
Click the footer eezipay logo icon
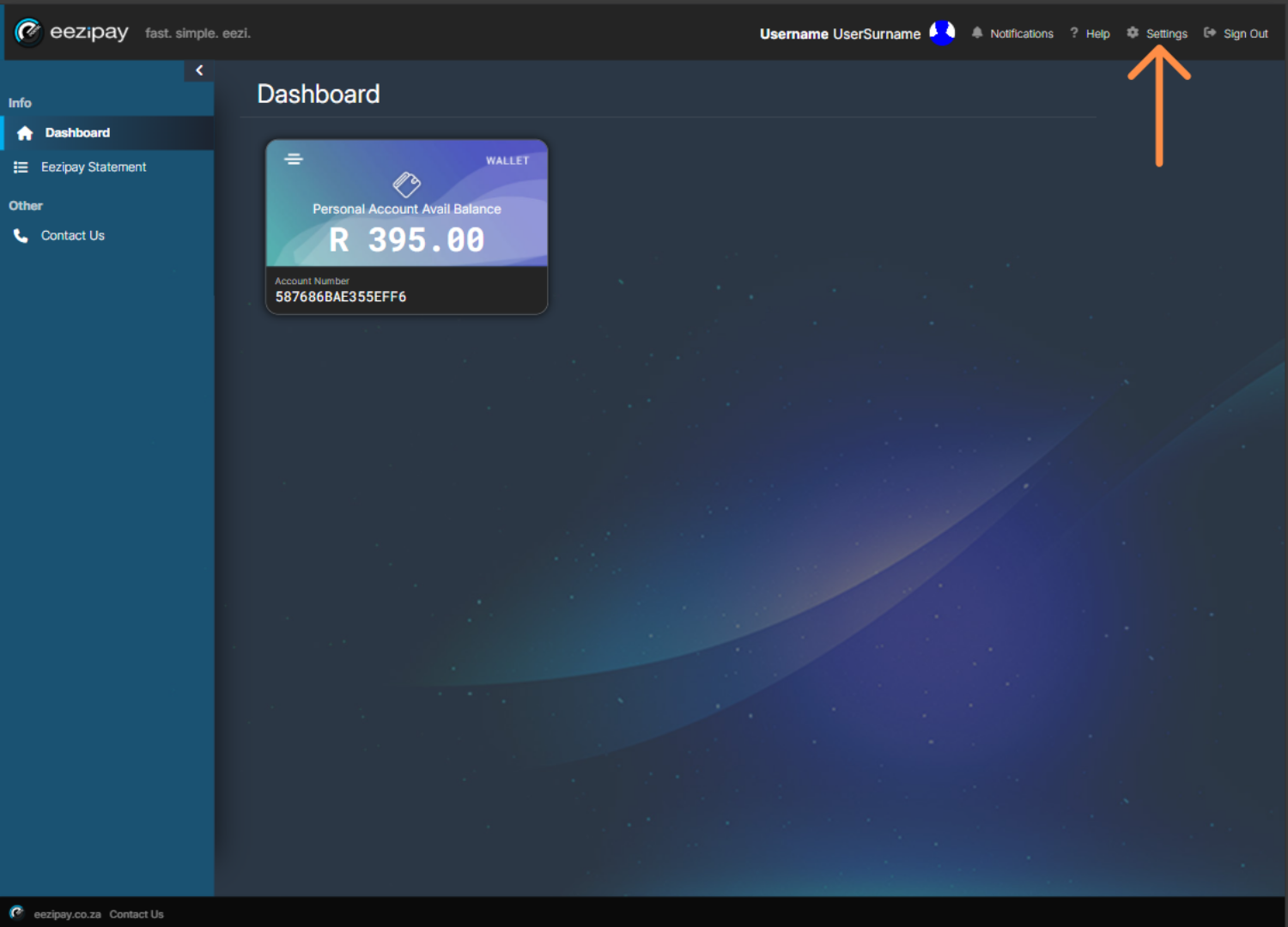(16, 912)
